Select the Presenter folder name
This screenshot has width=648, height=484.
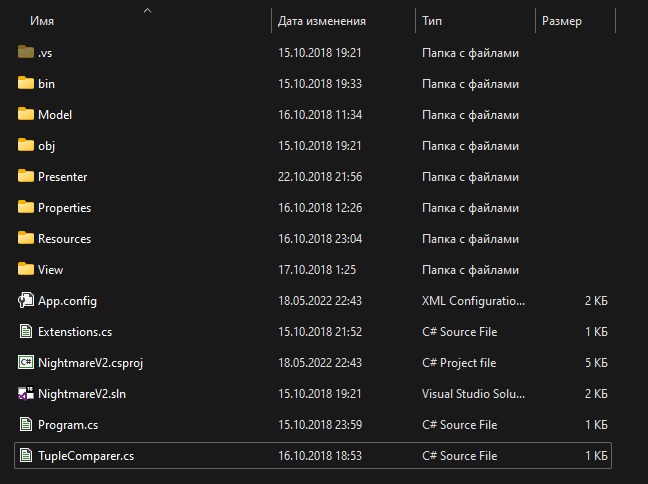click(62, 177)
